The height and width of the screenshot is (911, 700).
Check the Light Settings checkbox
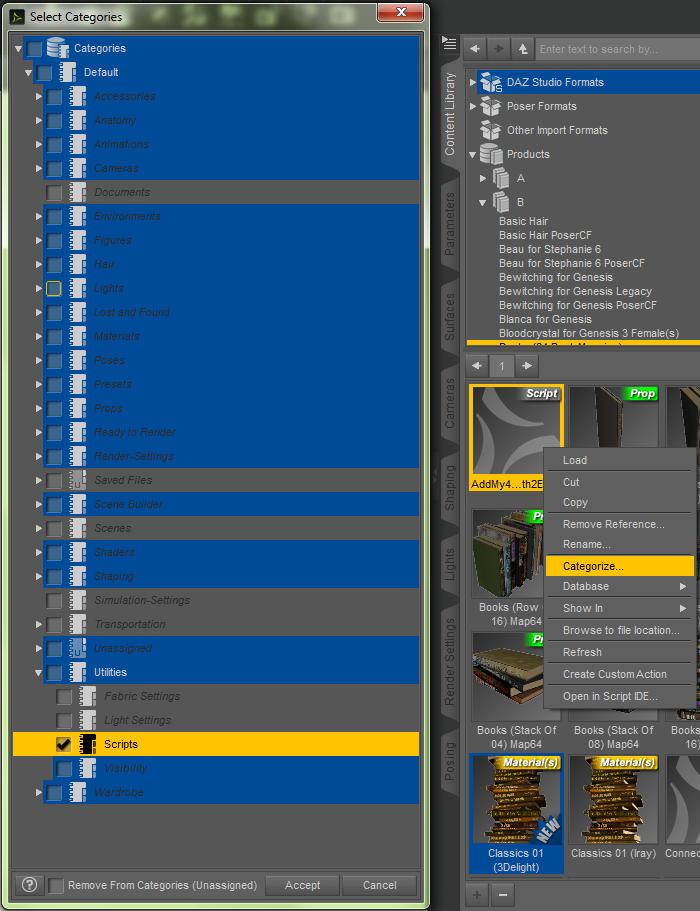63,720
